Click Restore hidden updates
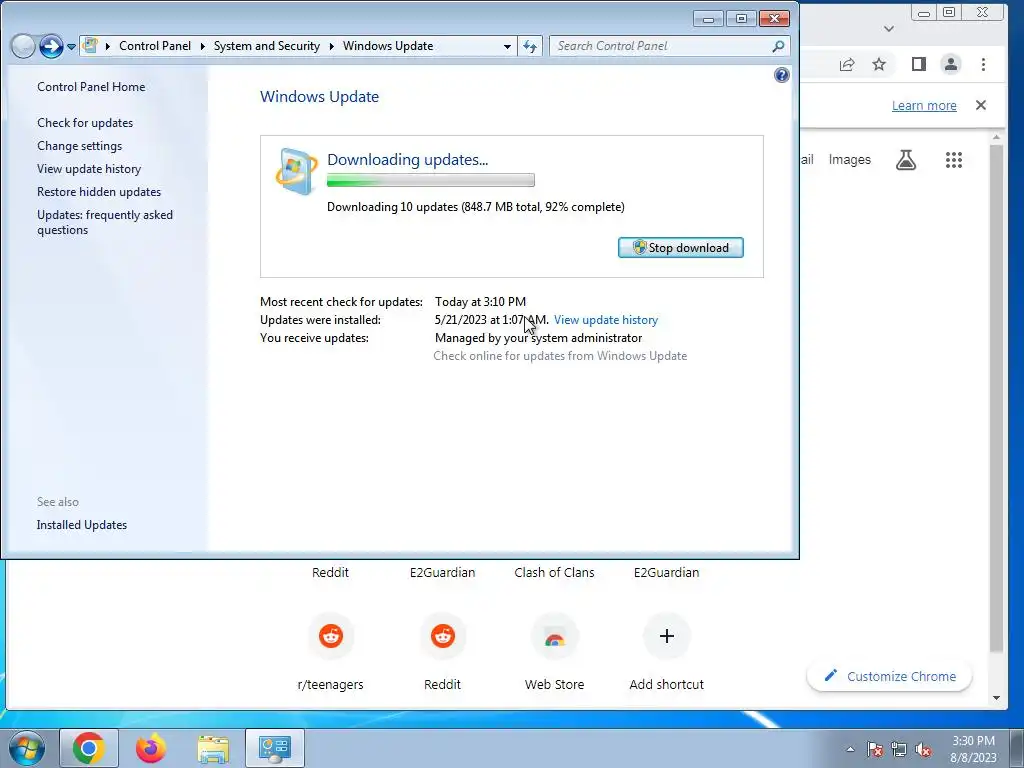This screenshot has width=1024, height=768. (x=99, y=192)
